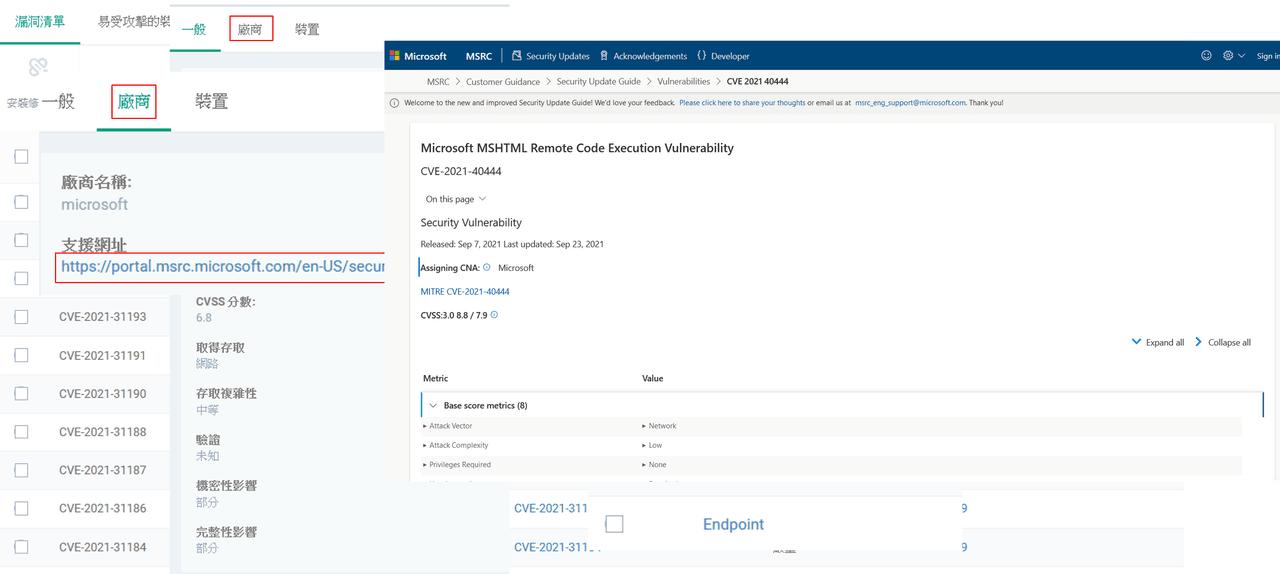The height and width of the screenshot is (574, 1280).
Task: Collapse all metric sections
Action: click(x=1222, y=342)
